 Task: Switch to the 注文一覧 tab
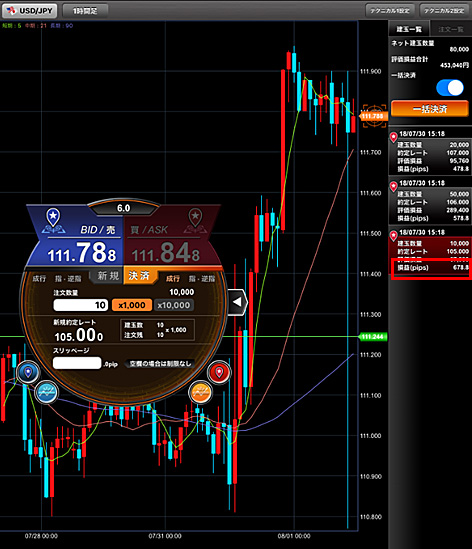click(450, 29)
